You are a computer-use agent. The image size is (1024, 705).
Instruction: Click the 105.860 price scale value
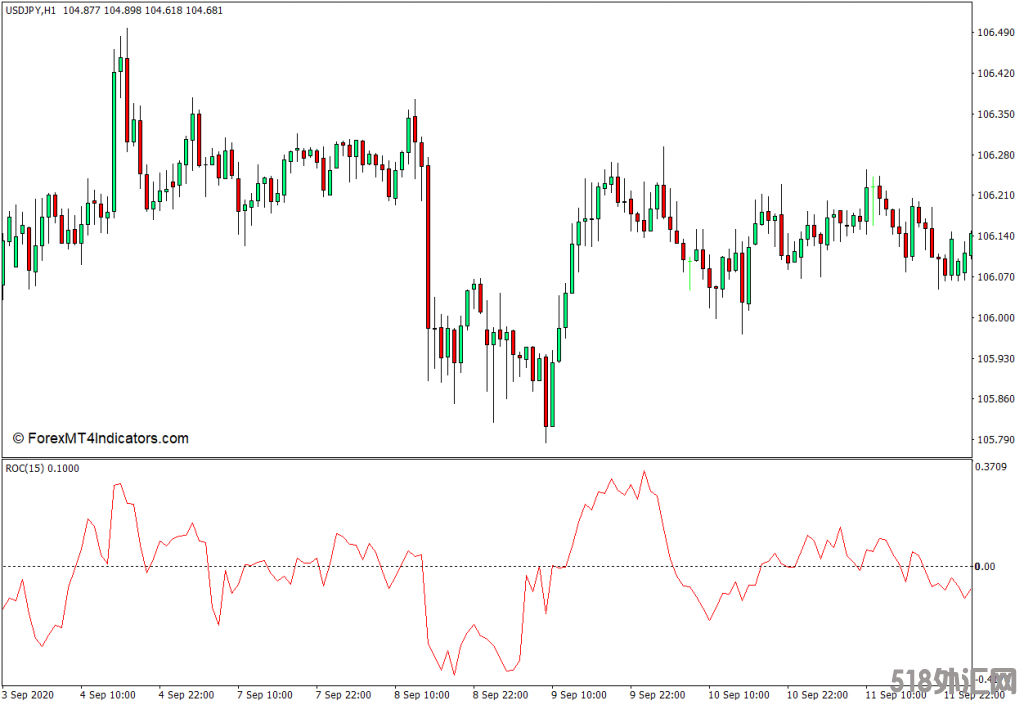tap(996, 399)
